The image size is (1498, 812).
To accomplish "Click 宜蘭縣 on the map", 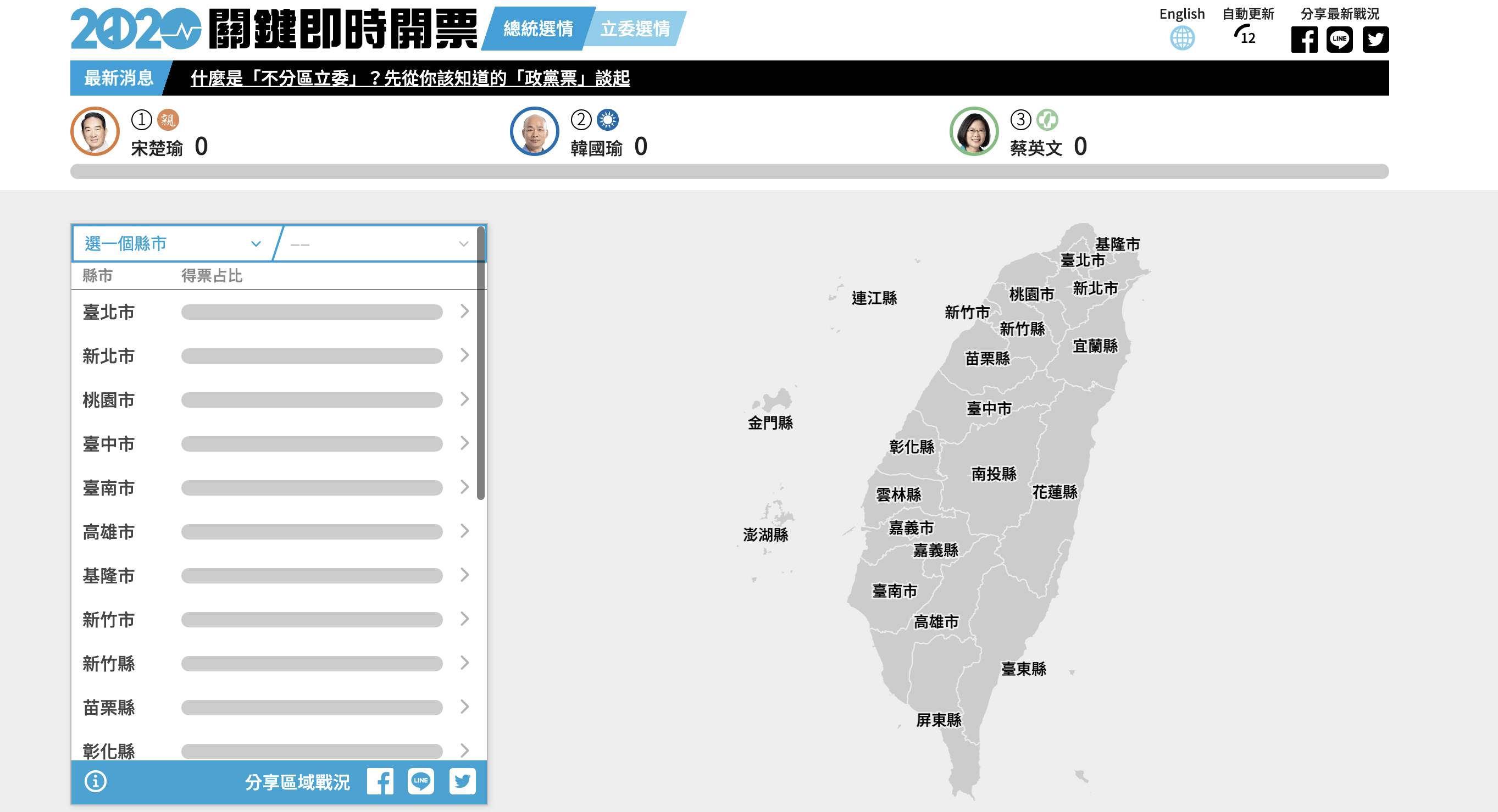I will pyautogui.click(x=1095, y=346).
